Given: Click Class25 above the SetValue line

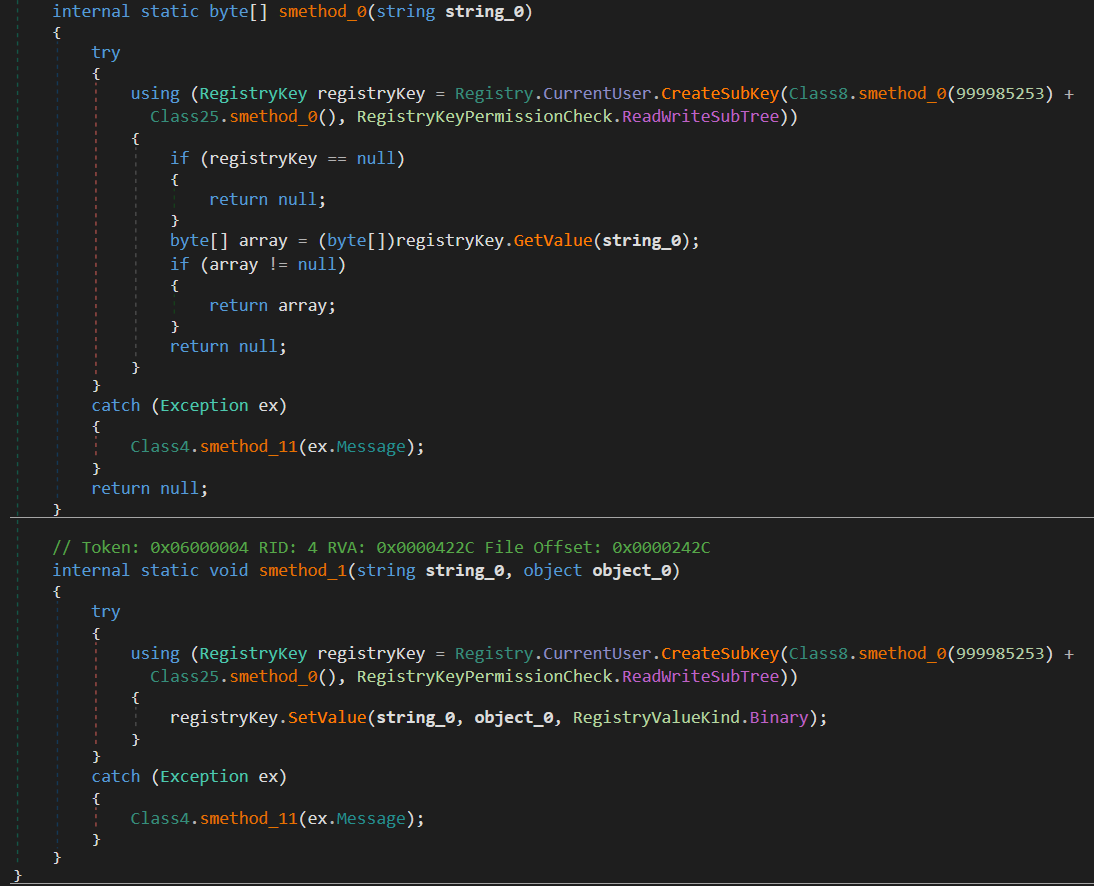Looking at the screenshot, I should tap(185, 677).
